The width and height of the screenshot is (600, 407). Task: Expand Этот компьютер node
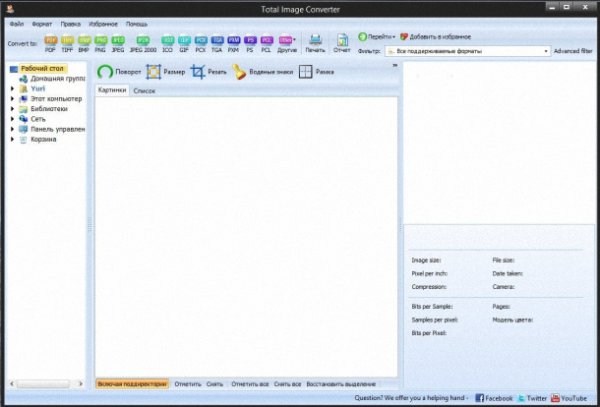click(x=12, y=99)
